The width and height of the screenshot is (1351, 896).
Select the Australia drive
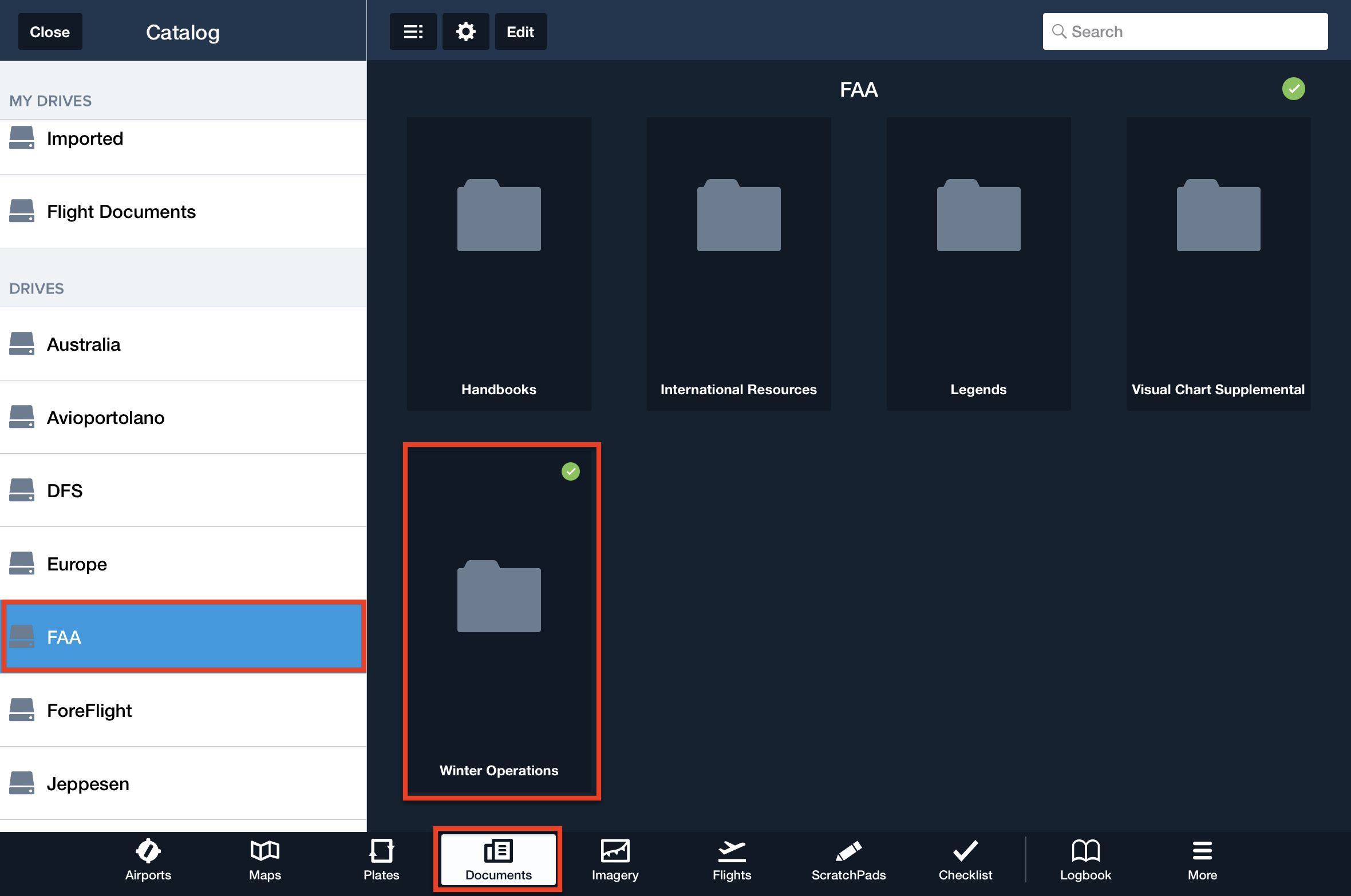[x=183, y=344]
